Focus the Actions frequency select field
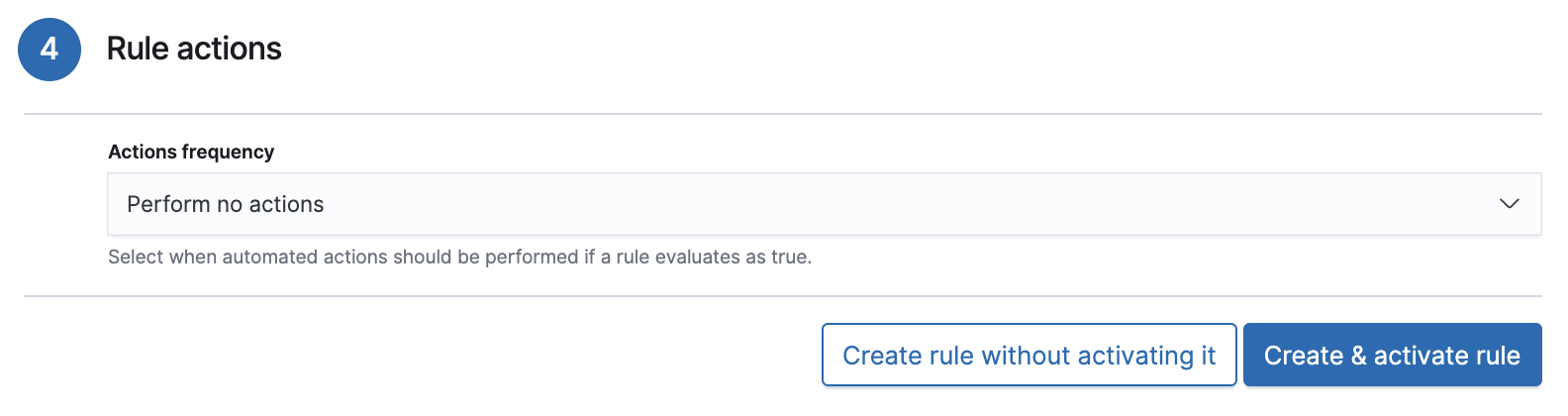Screen dimensions: 1568x416 824,204
